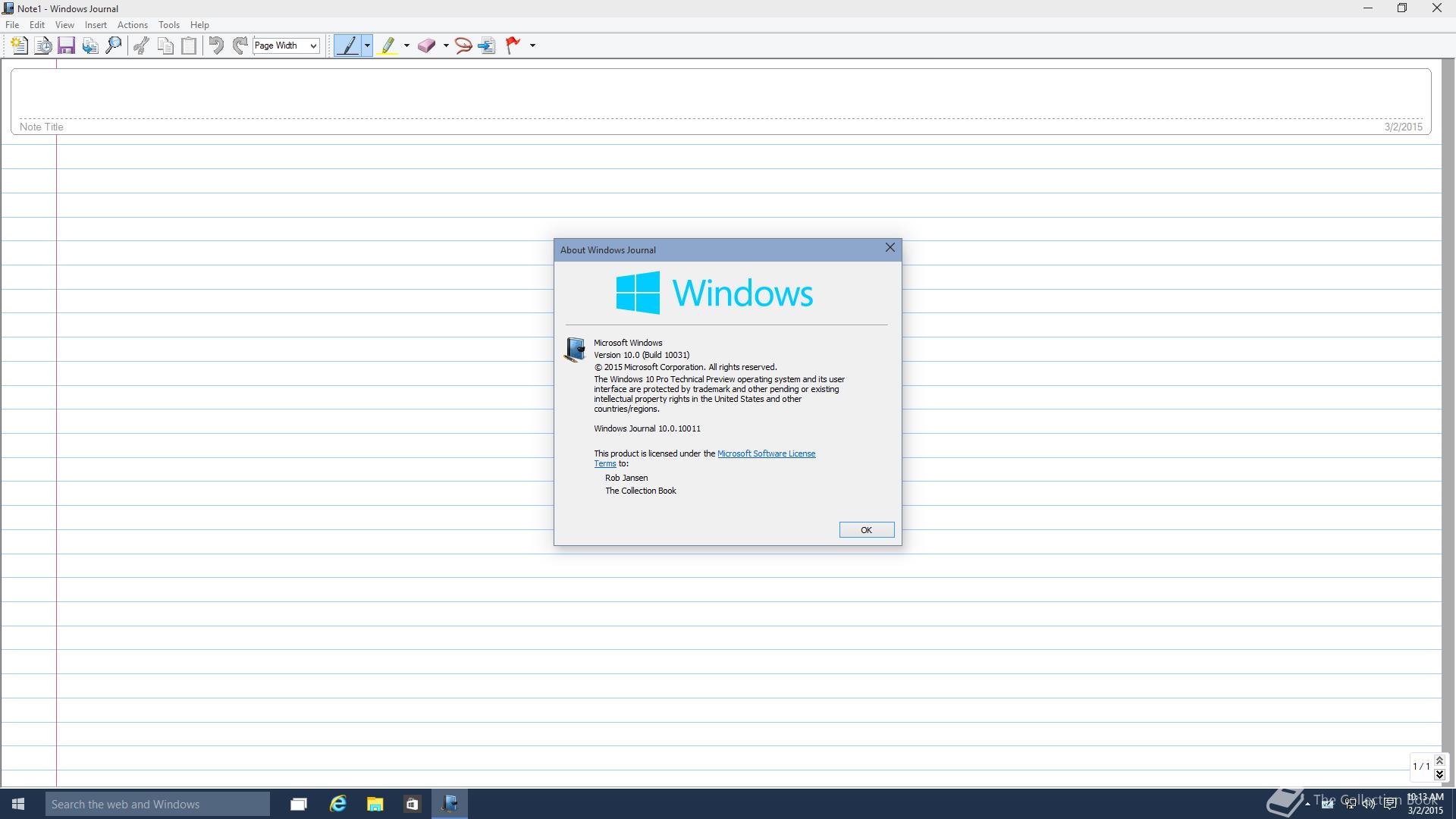The width and height of the screenshot is (1456, 819).
Task: Create a new note with toolbar icon
Action: coord(20,45)
